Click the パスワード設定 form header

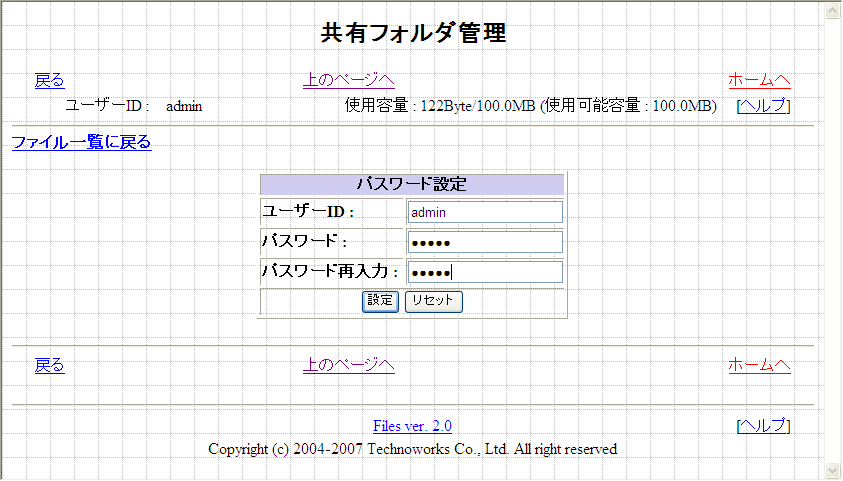(x=412, y=184)
